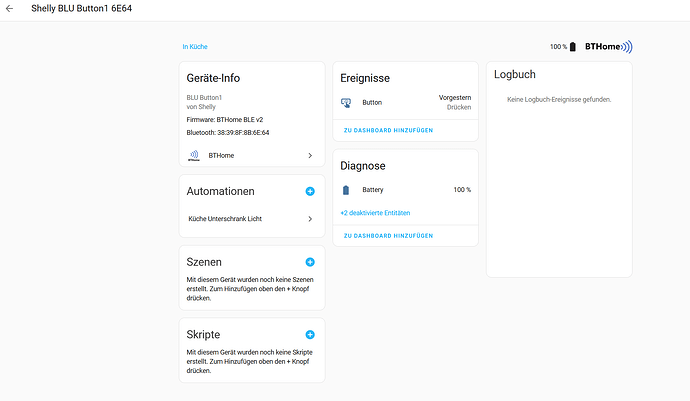Screen dimensions: 690x401
Task: Select the BTHome integration row
Action: click(x=252, y=155)
